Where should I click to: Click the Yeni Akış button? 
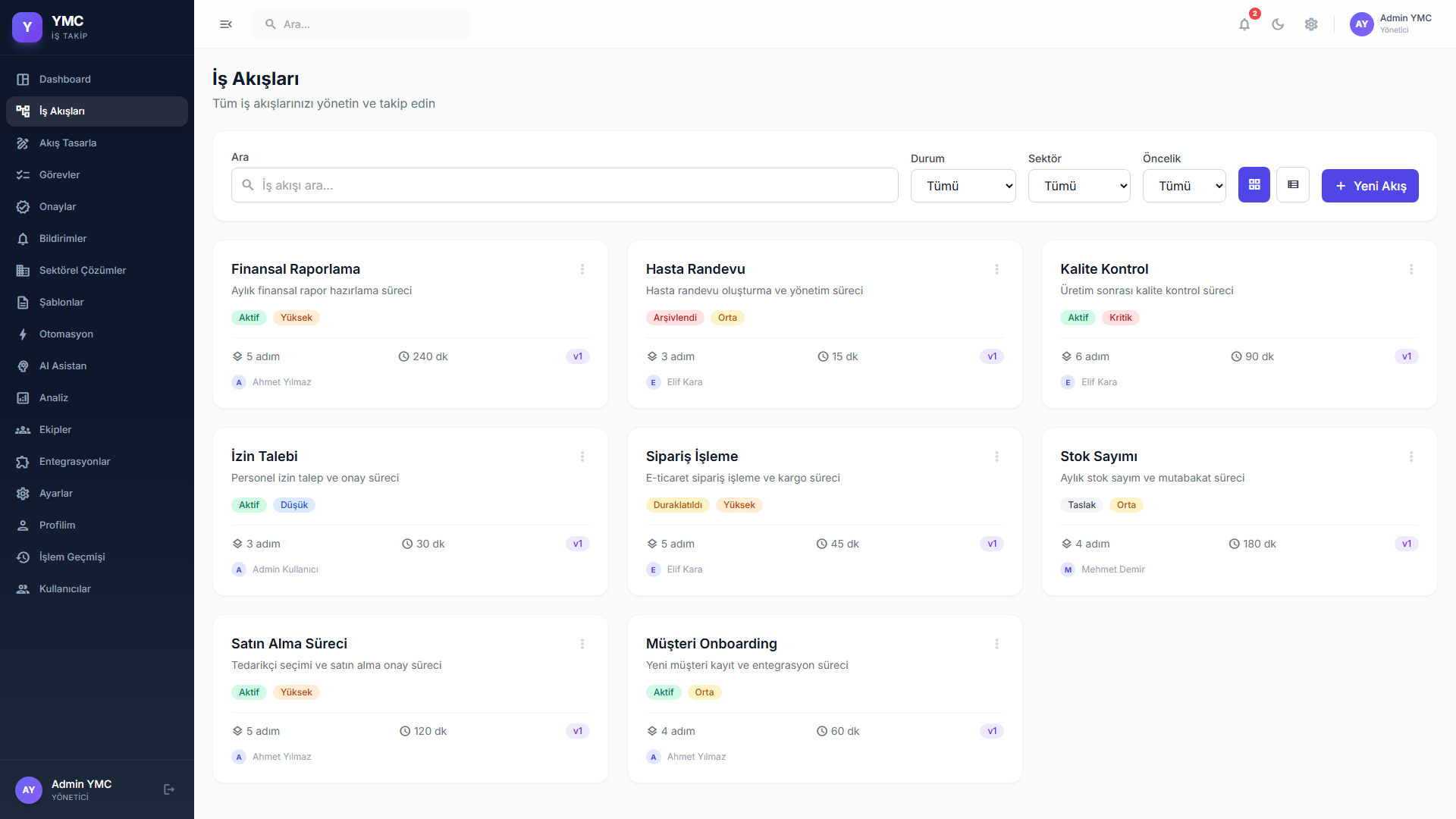(x=1370, y=186)
